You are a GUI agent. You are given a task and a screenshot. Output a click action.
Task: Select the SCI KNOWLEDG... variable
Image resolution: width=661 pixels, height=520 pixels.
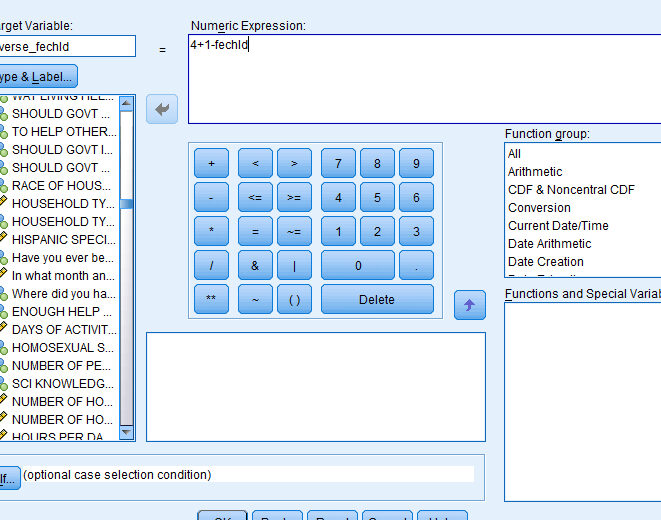[x=59, y=383]
